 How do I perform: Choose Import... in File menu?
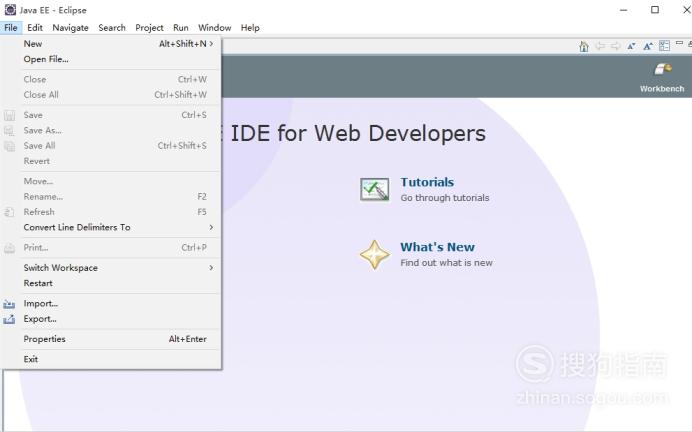click(111, 304)
